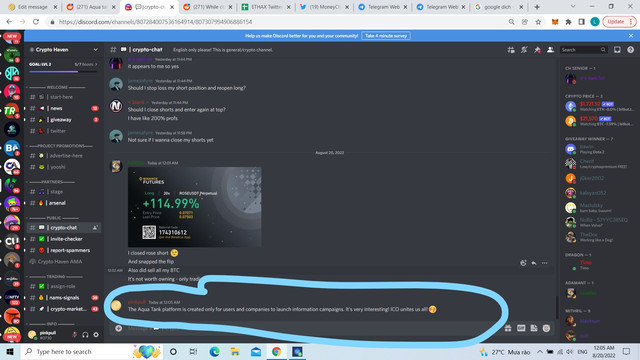
Task: Open the Nitro gift icon
Action: coord(508,328)
